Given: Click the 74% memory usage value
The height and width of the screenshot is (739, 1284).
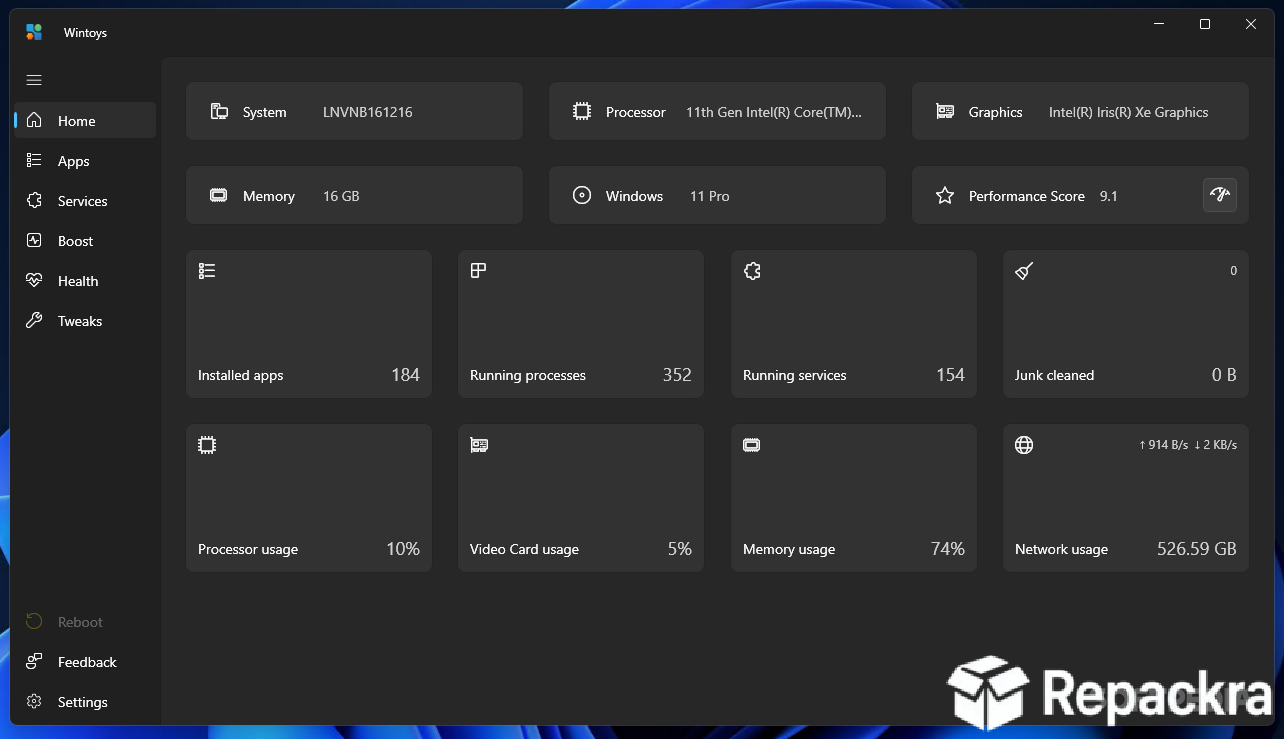Looking at the screenshot, I should (948, 549).
